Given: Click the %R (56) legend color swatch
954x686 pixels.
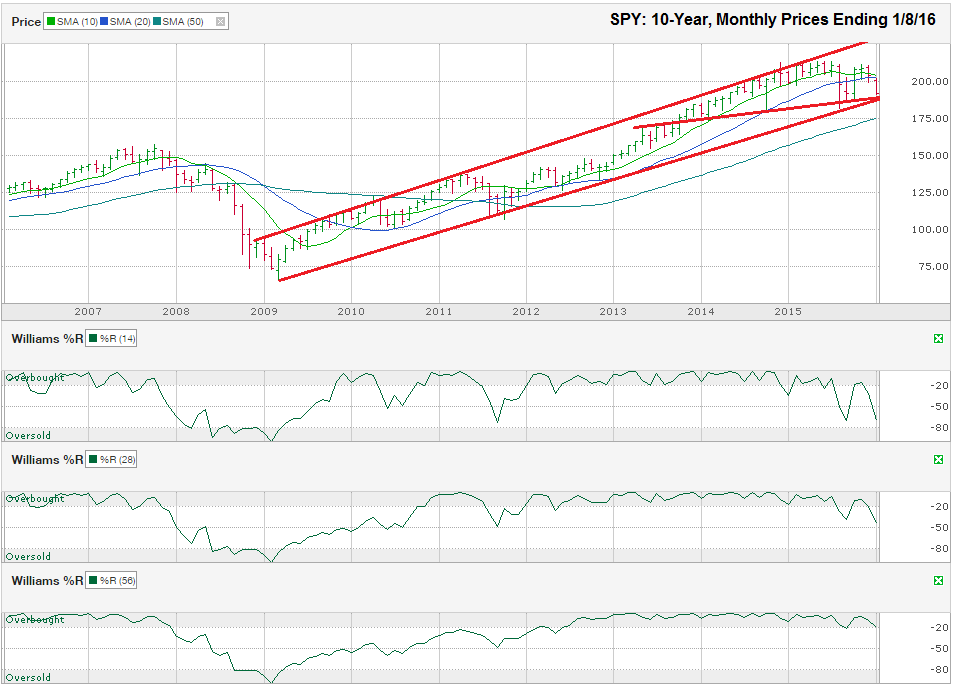Looking at the screenshot, I should [x=93, y=581].
